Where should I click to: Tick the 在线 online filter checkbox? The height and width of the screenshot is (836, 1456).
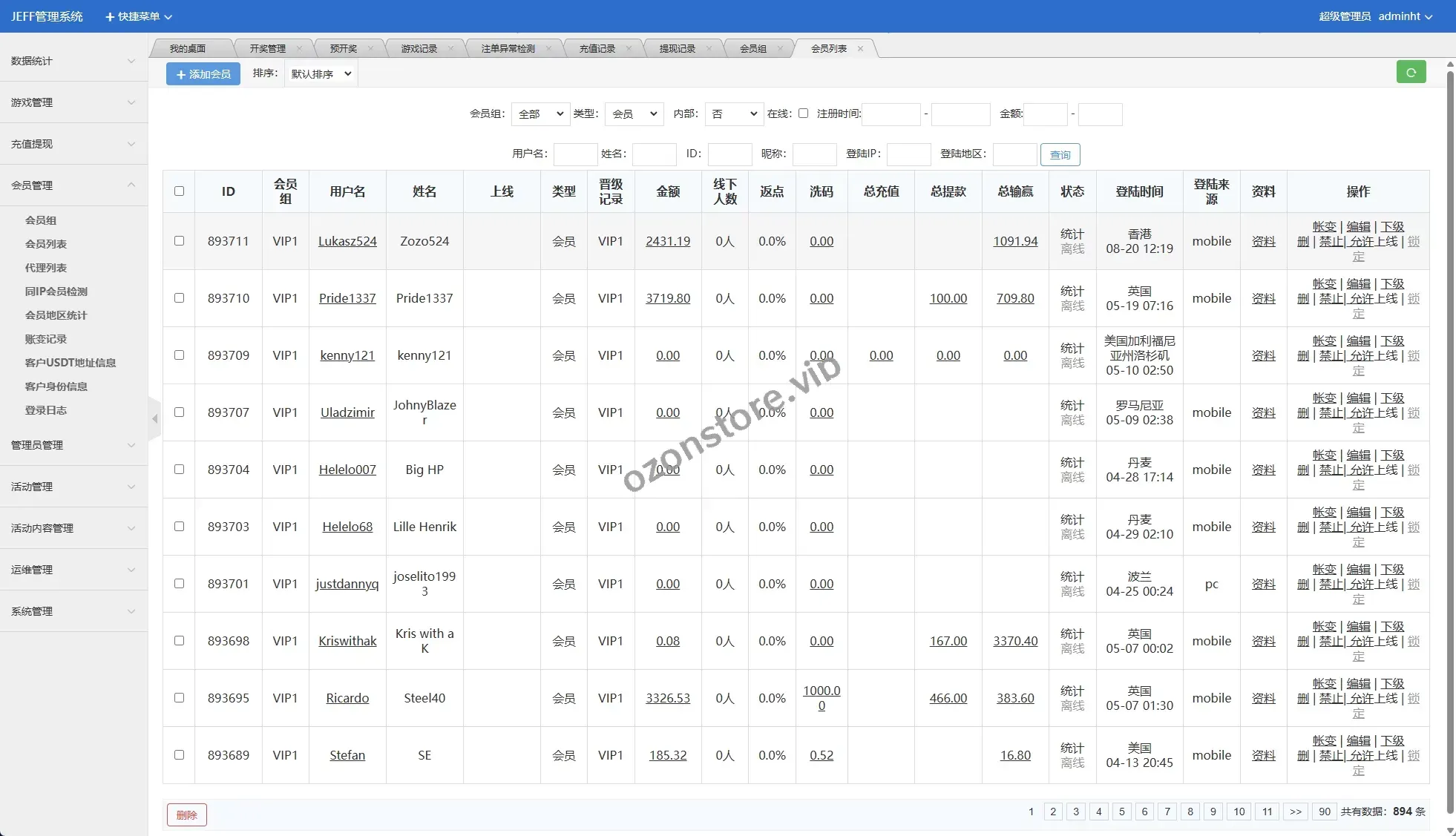[803, 113]
